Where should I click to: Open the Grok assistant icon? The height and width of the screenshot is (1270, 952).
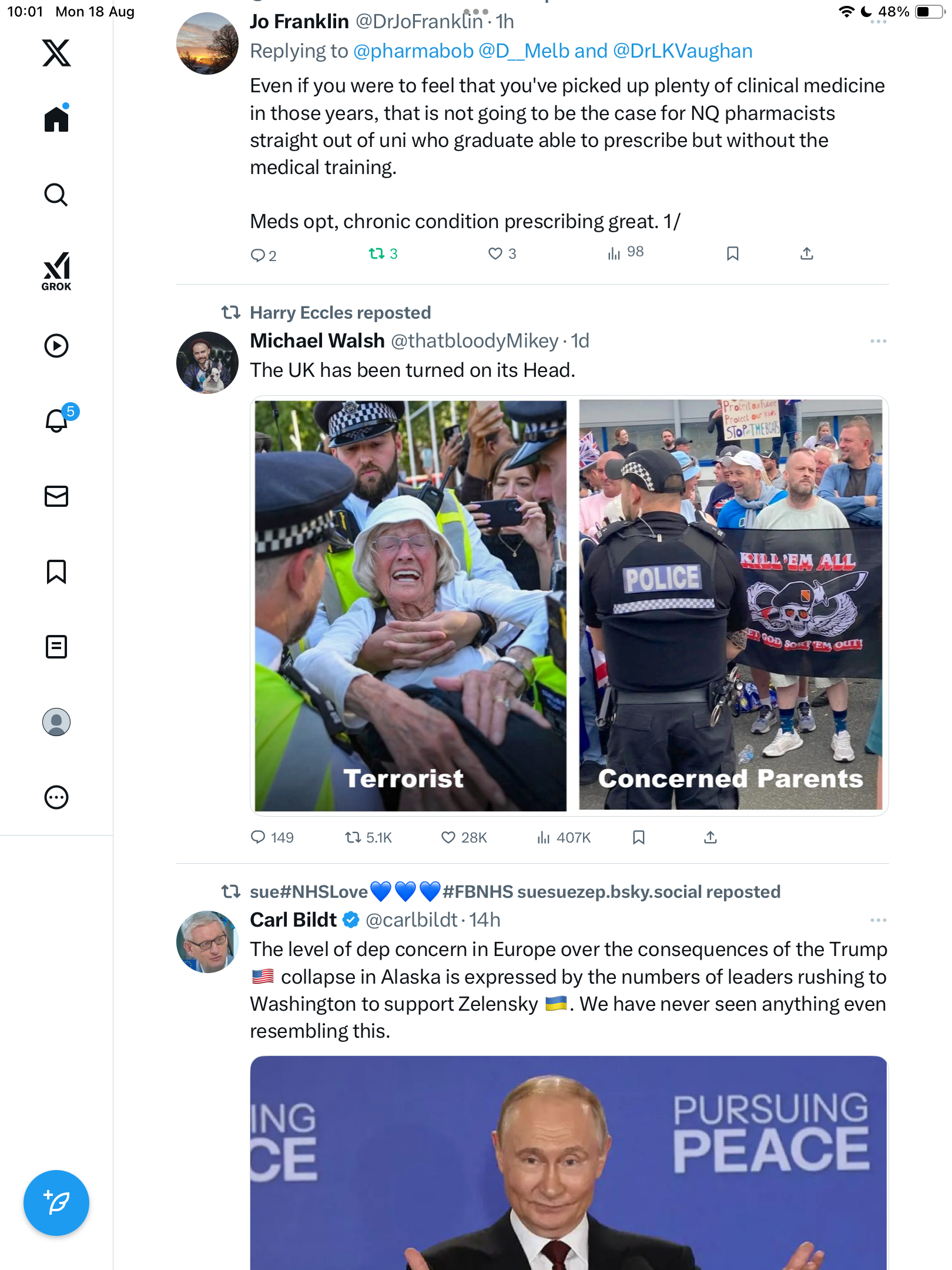[x=56, y=271]
